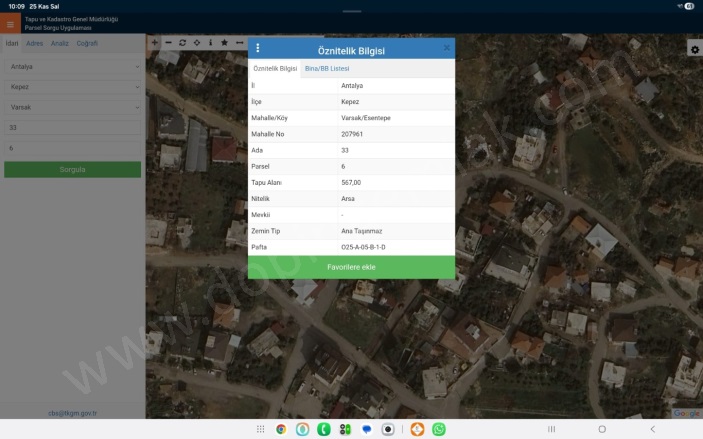Expand the Kepez district dropdown
The width and height of the screenshot is (703, 439).
(x=72, y=87)
